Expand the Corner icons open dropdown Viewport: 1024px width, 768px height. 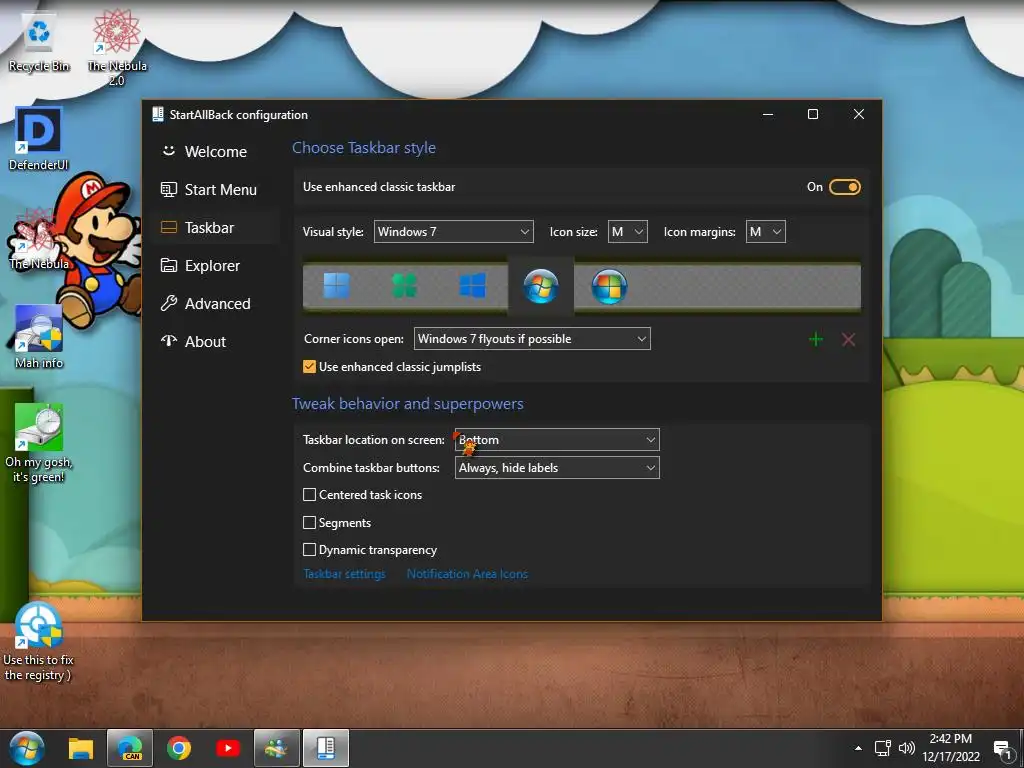click(532, 339)
